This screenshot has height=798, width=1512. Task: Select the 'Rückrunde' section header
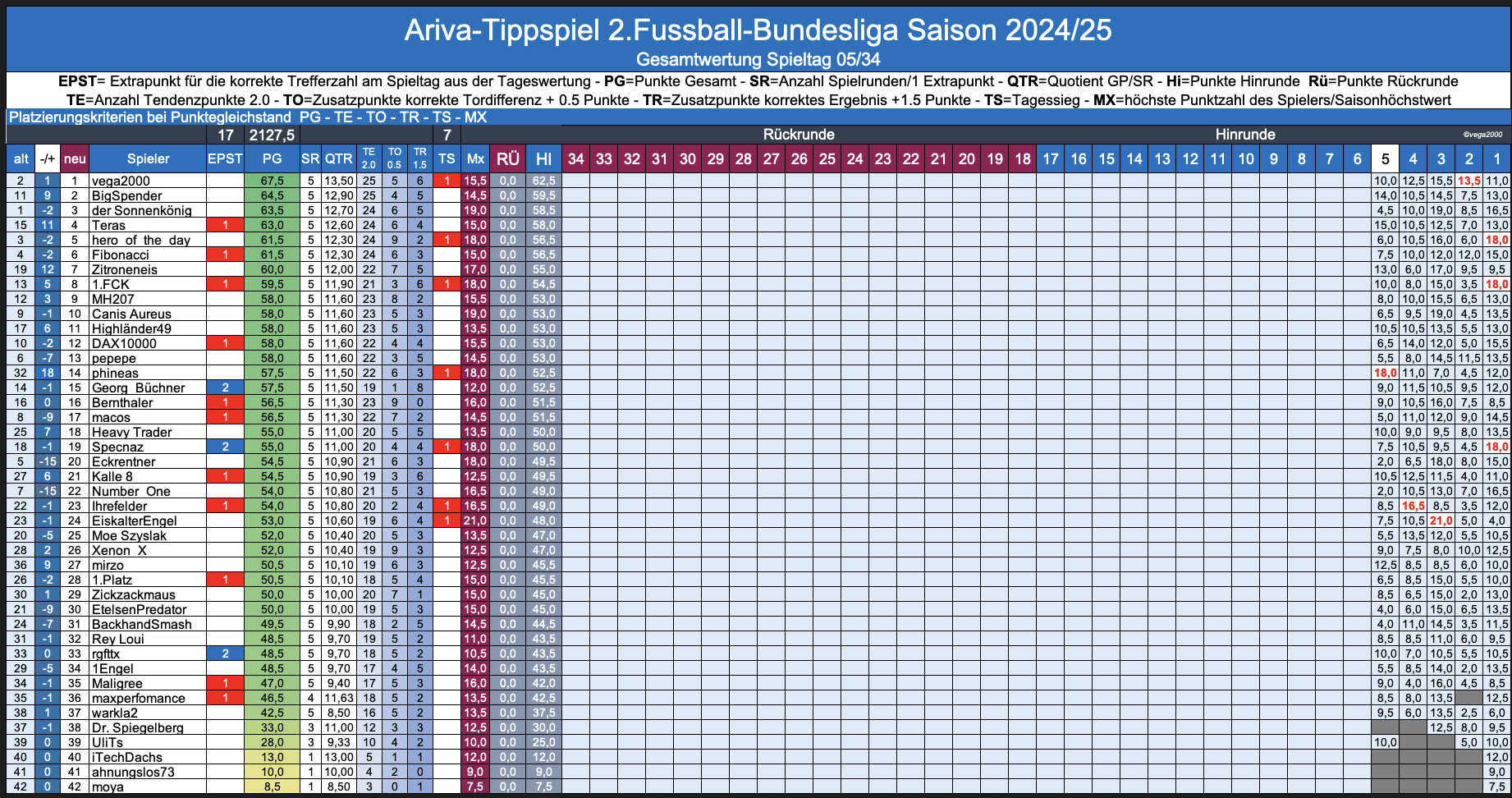click(799, 135)
